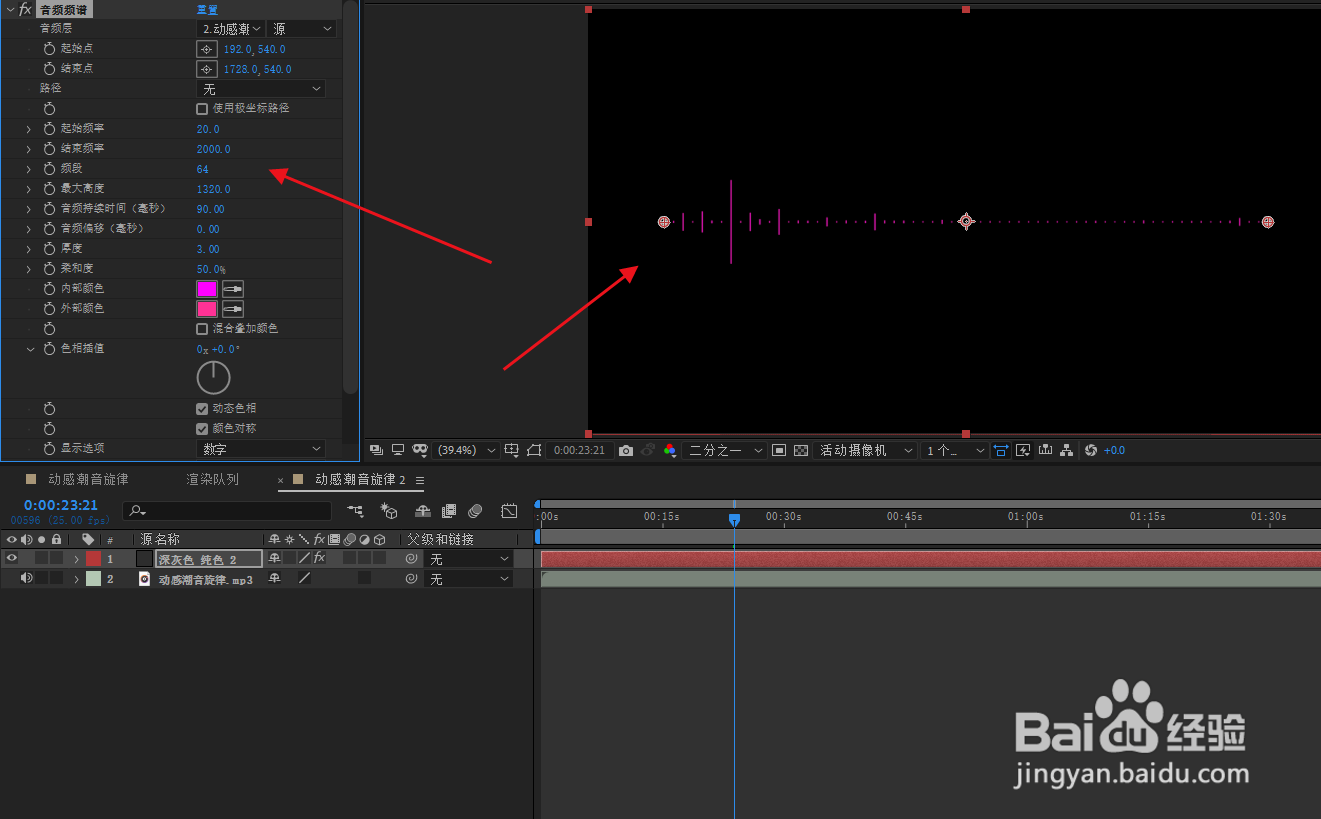Open the 源 source dropdown
1321x819 pixels.
301,29
